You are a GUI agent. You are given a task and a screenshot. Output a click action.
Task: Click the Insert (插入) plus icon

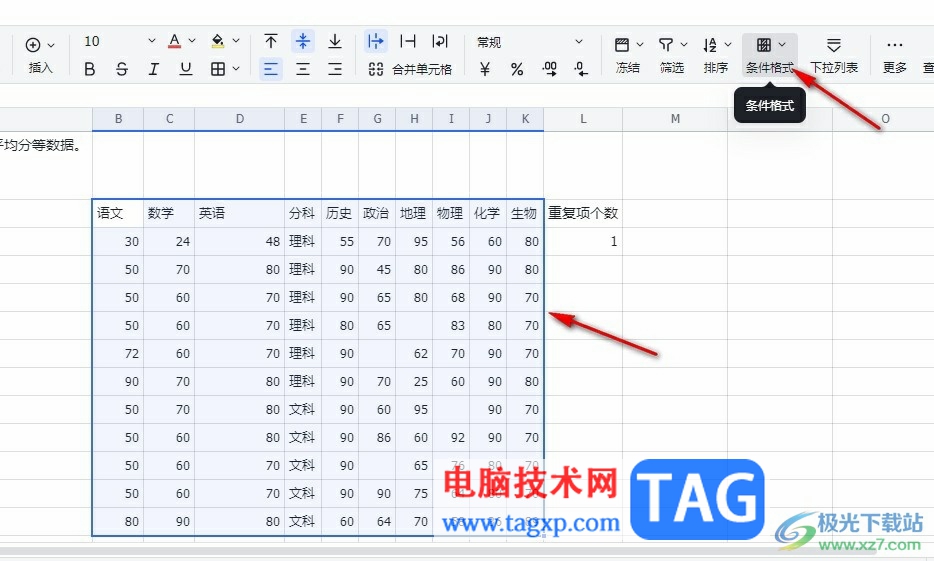click(x=33, y=45)
